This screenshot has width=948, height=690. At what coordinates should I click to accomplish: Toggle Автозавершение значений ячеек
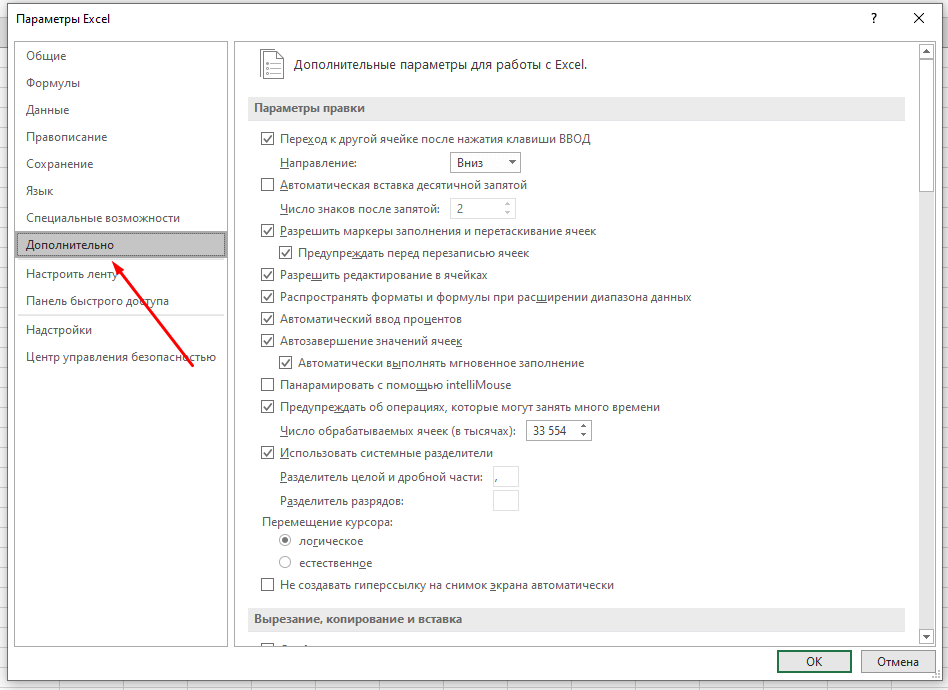click(x=267, y=340)
